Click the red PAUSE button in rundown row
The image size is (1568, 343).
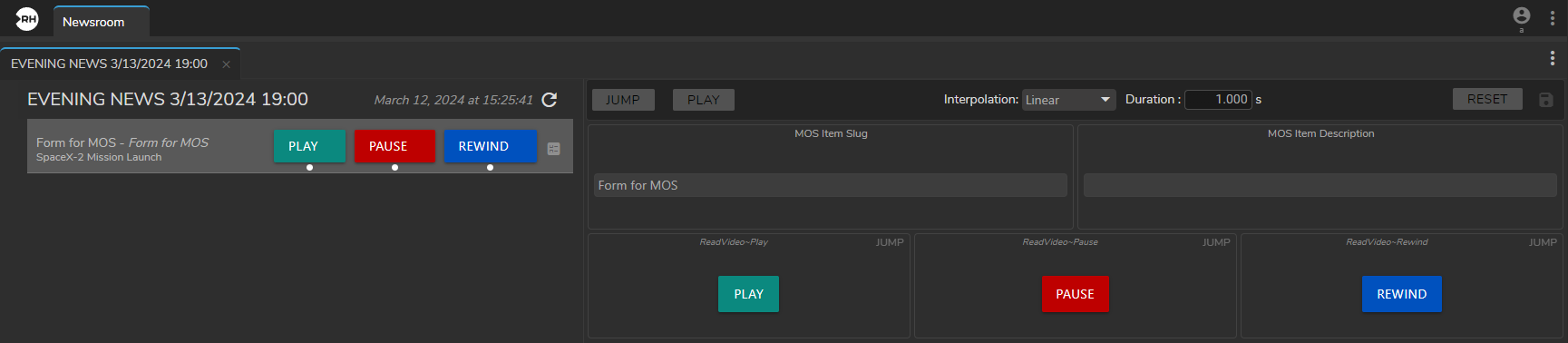coord(394,146)
